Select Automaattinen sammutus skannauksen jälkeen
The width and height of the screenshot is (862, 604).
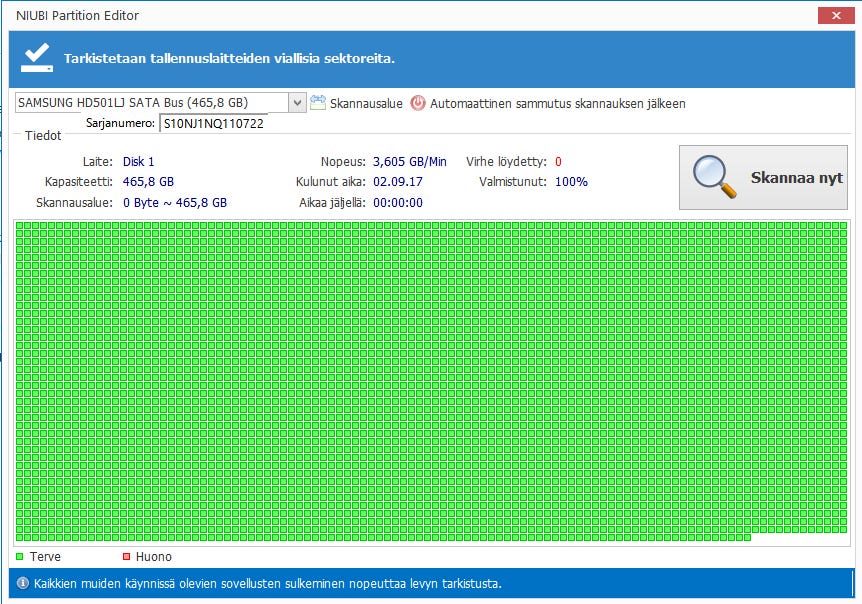click(557, 103)
